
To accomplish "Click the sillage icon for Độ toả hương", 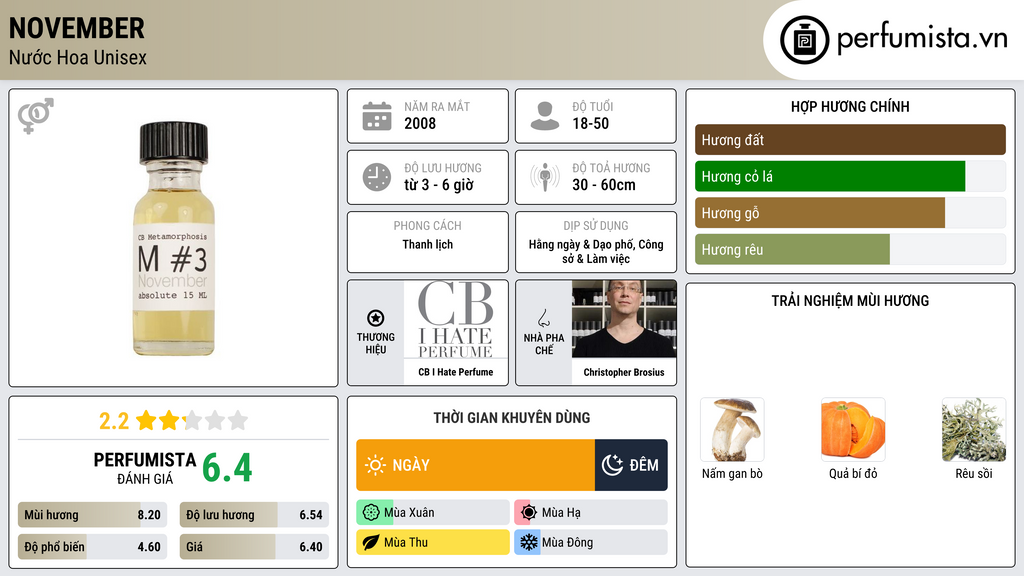I will point(545,177).
